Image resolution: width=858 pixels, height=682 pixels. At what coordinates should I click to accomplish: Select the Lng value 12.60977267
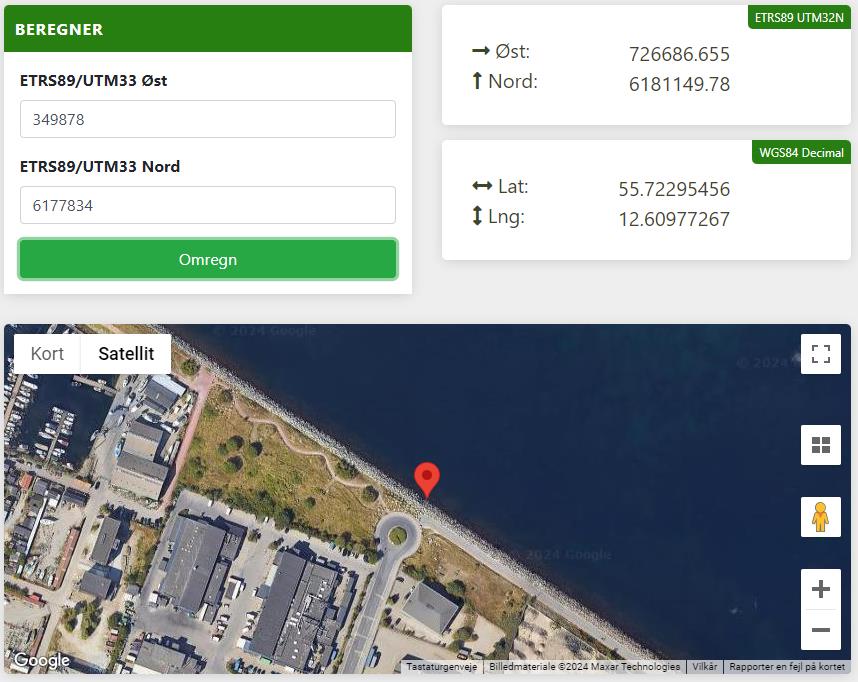[x=674, y=219]
